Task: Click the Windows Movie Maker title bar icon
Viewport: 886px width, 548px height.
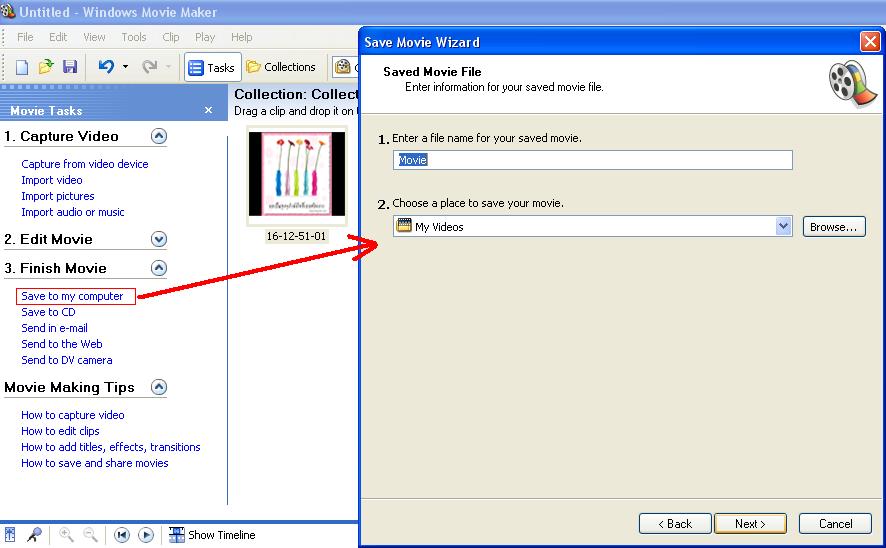Action: tap(8, 11)
